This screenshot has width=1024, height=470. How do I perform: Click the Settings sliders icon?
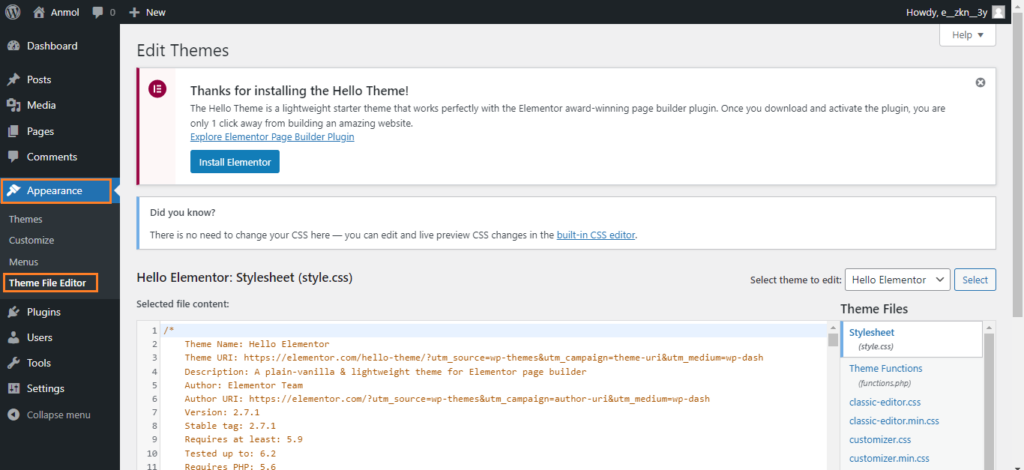click(x=13, y=388)
